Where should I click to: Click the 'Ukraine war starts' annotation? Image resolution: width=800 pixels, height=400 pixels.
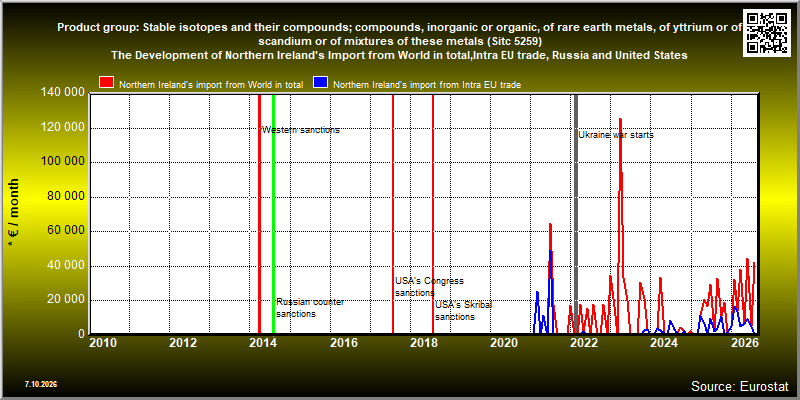tap(616, 135)
